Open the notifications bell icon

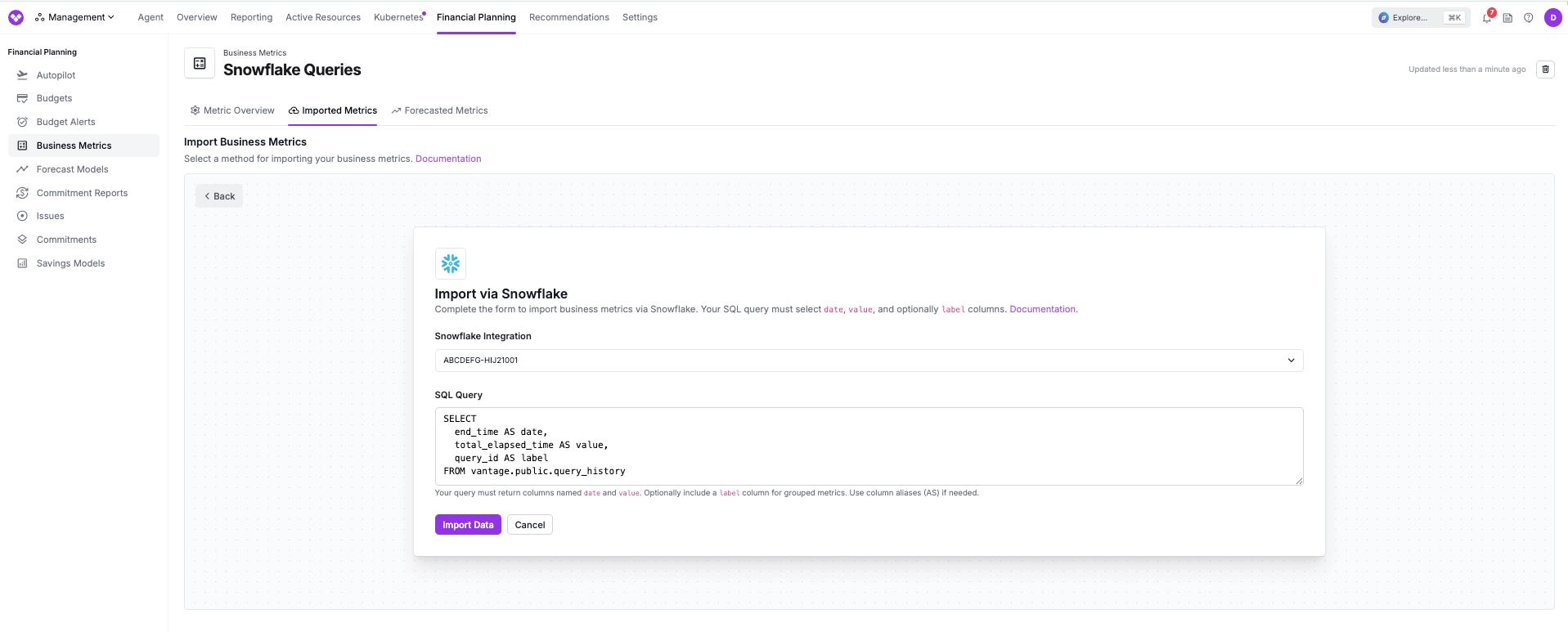1487,17
